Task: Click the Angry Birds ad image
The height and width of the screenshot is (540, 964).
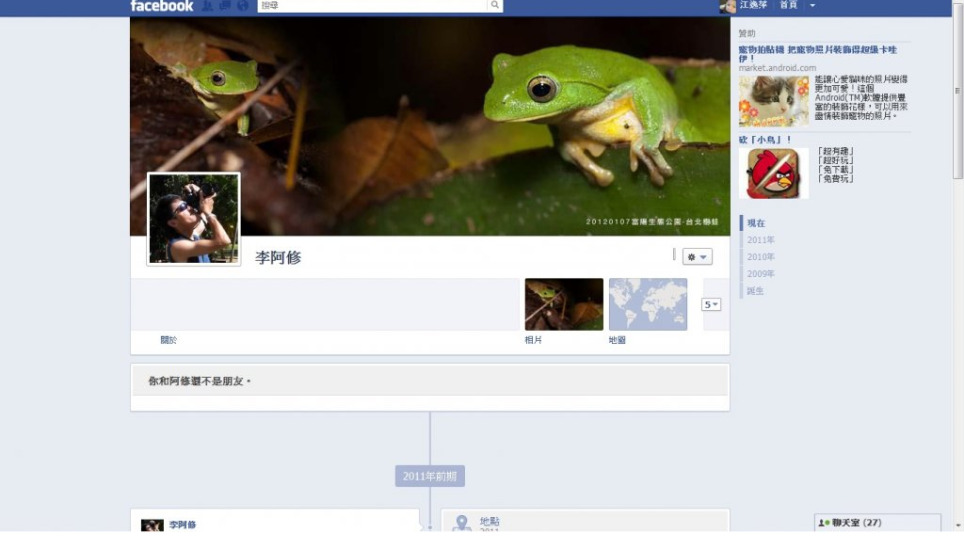Action: click(773, 173)
